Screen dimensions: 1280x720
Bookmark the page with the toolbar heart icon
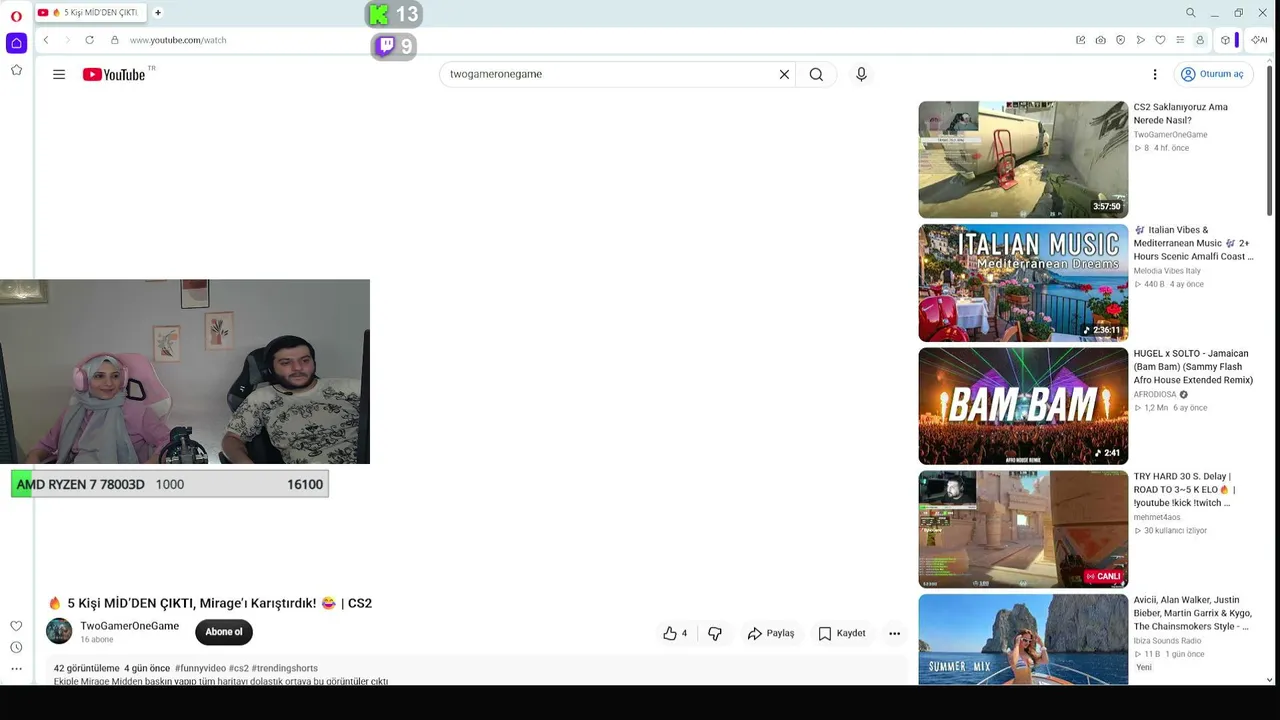tap(1160, 40)
